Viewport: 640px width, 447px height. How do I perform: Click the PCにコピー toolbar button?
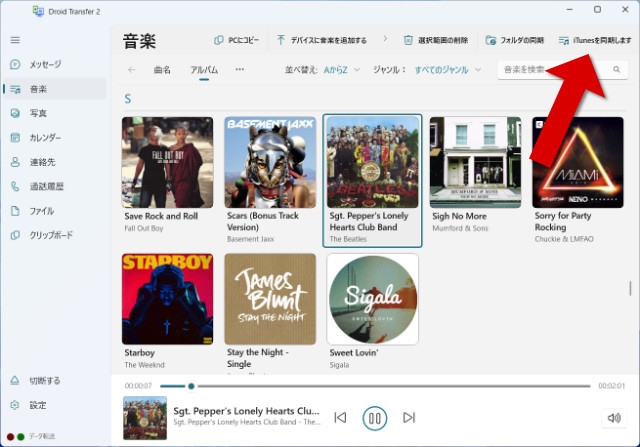coord(237,40)
